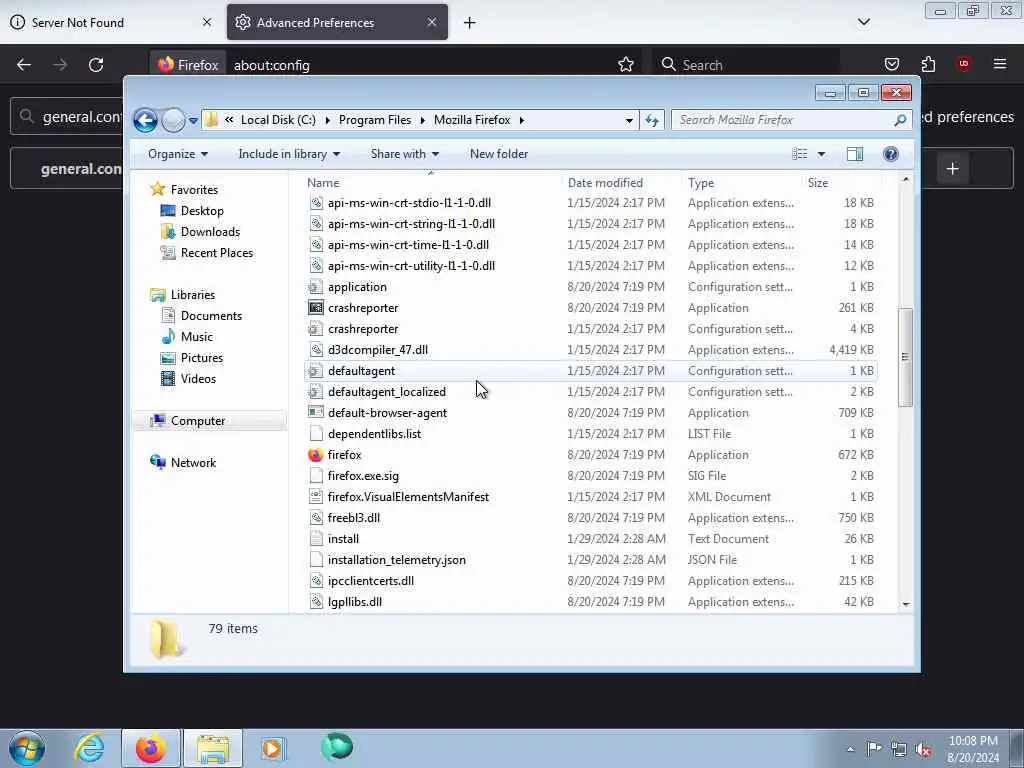The height and width of the screenshot is (768, 1024).
Task: Open Pictures library
Action: coord(201,358)
